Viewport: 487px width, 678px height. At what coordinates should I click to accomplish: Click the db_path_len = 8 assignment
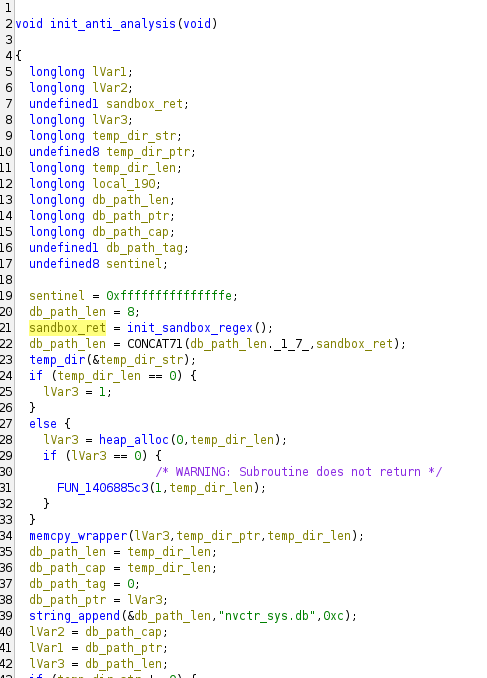(x=84, y=312)
